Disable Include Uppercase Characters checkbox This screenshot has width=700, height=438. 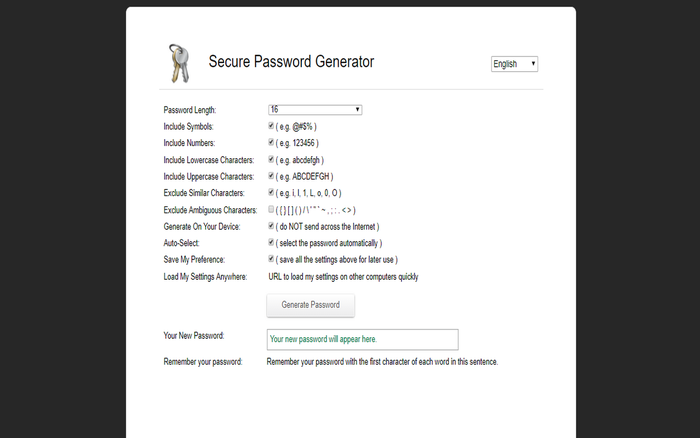coord(271,175)
